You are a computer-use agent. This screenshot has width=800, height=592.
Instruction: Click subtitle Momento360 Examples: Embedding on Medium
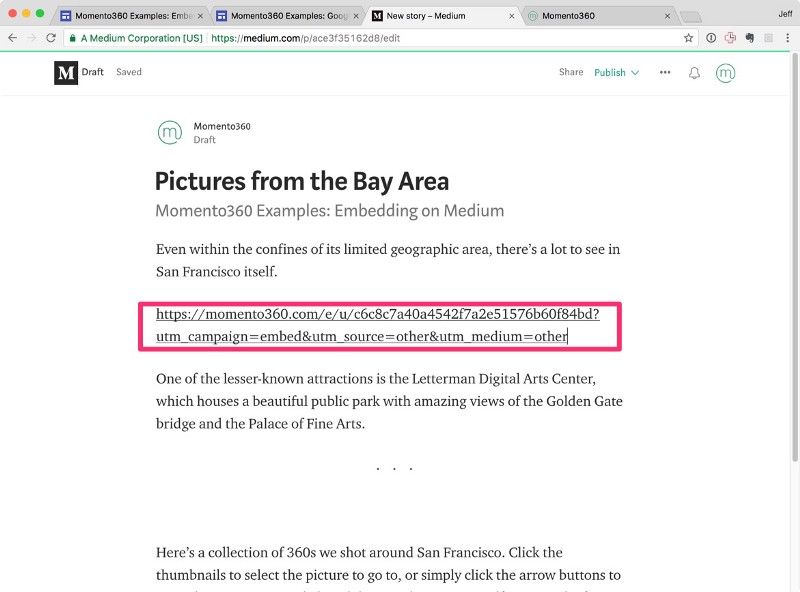point(330,210)
